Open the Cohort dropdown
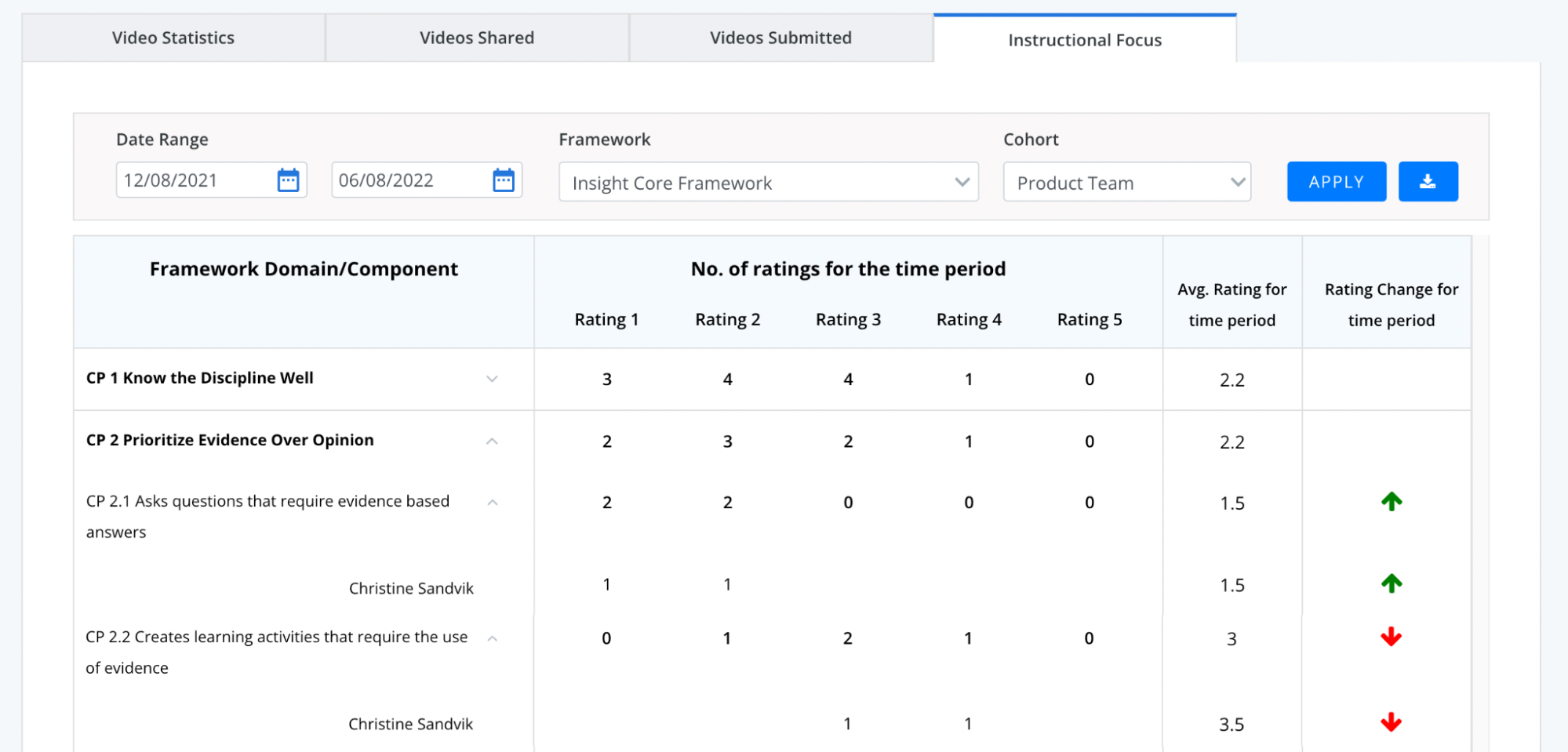The height and width of the screenshot is (752, 1568). point(1127,182)
